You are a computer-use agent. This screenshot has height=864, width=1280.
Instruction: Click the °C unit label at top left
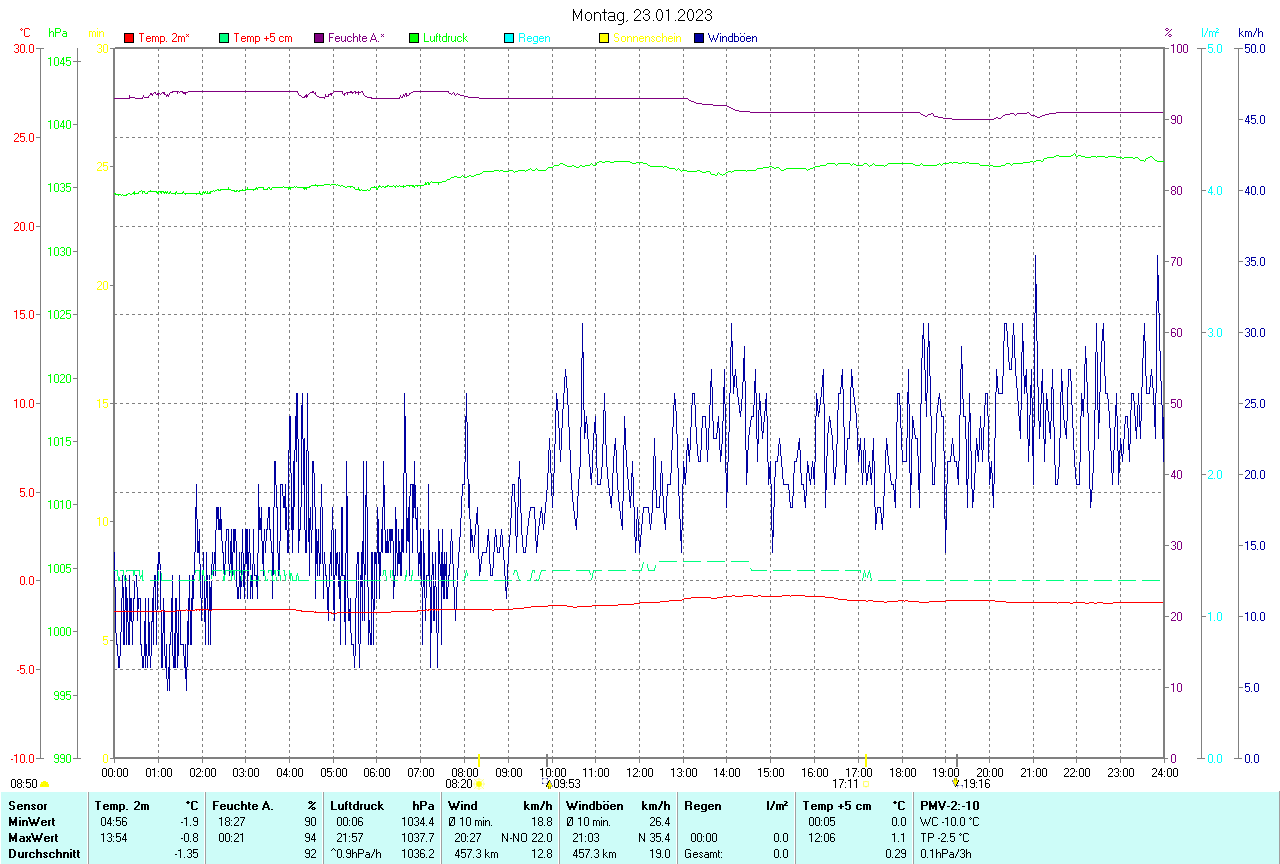[x=24, y=33]
